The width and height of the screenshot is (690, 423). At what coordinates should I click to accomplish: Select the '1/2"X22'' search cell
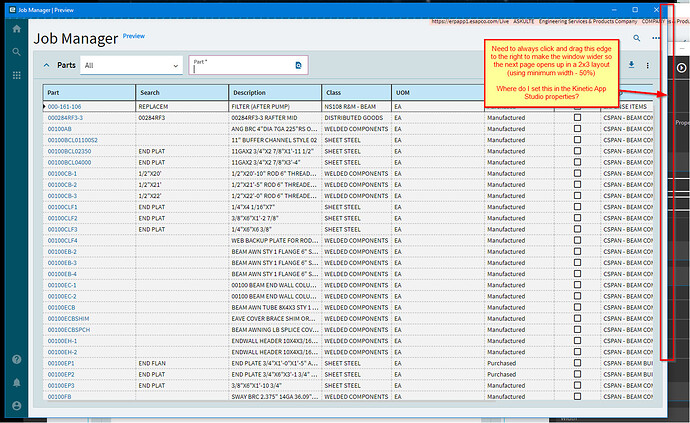[182, 196]
